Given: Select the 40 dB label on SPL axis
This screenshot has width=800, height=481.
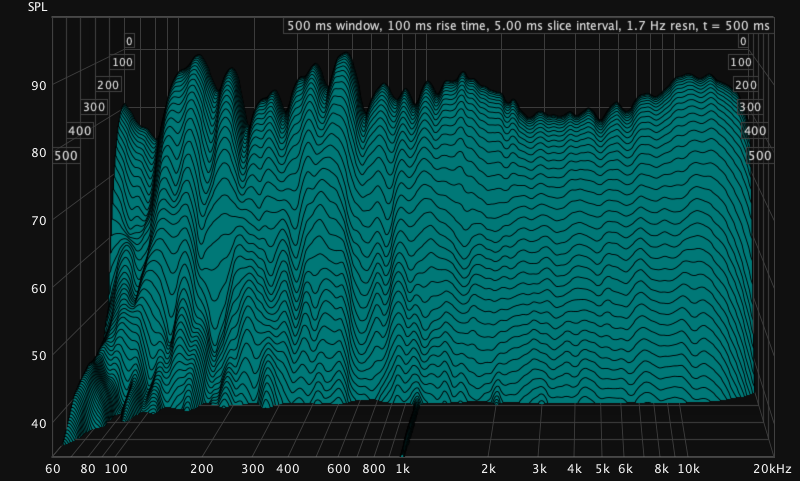Looking at the screenshot, I should click(39, 423).
